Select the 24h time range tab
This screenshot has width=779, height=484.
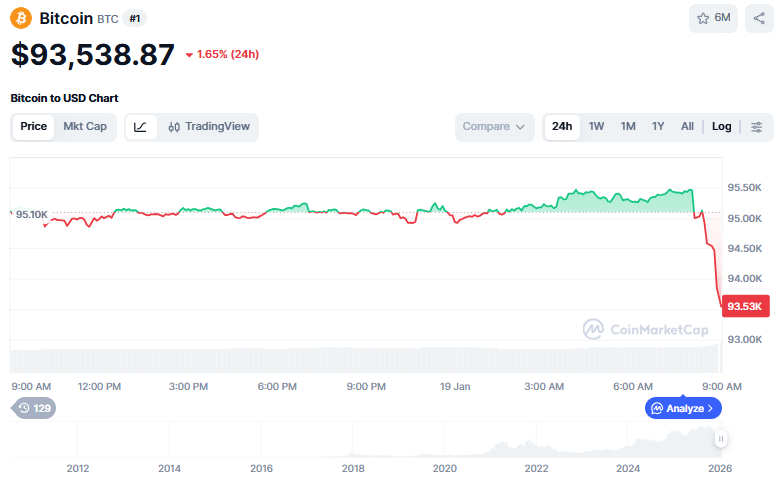562,127
